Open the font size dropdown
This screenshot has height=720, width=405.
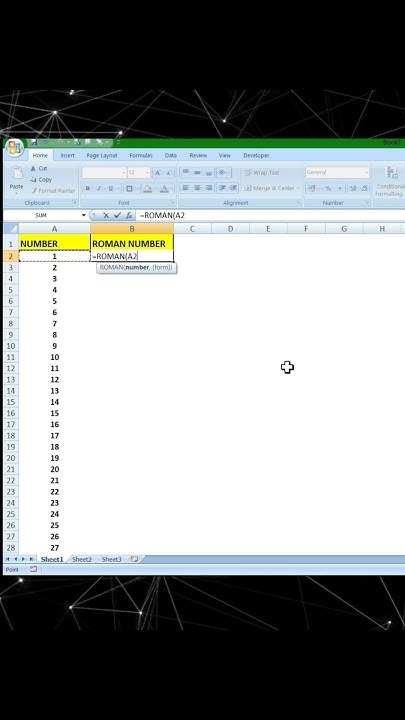click(x=147, y=173)
